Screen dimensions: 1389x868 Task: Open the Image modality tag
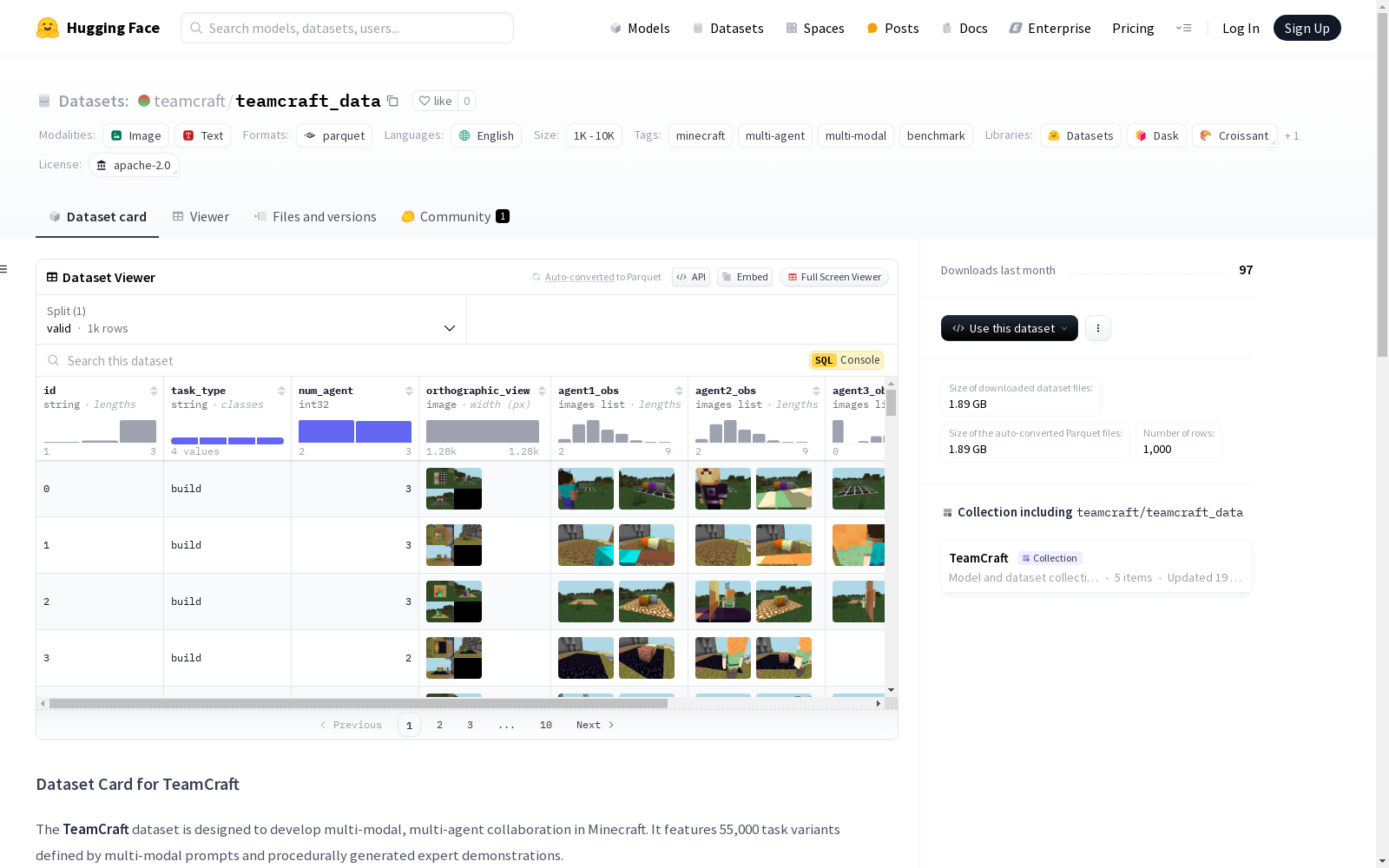coord(135,135)
